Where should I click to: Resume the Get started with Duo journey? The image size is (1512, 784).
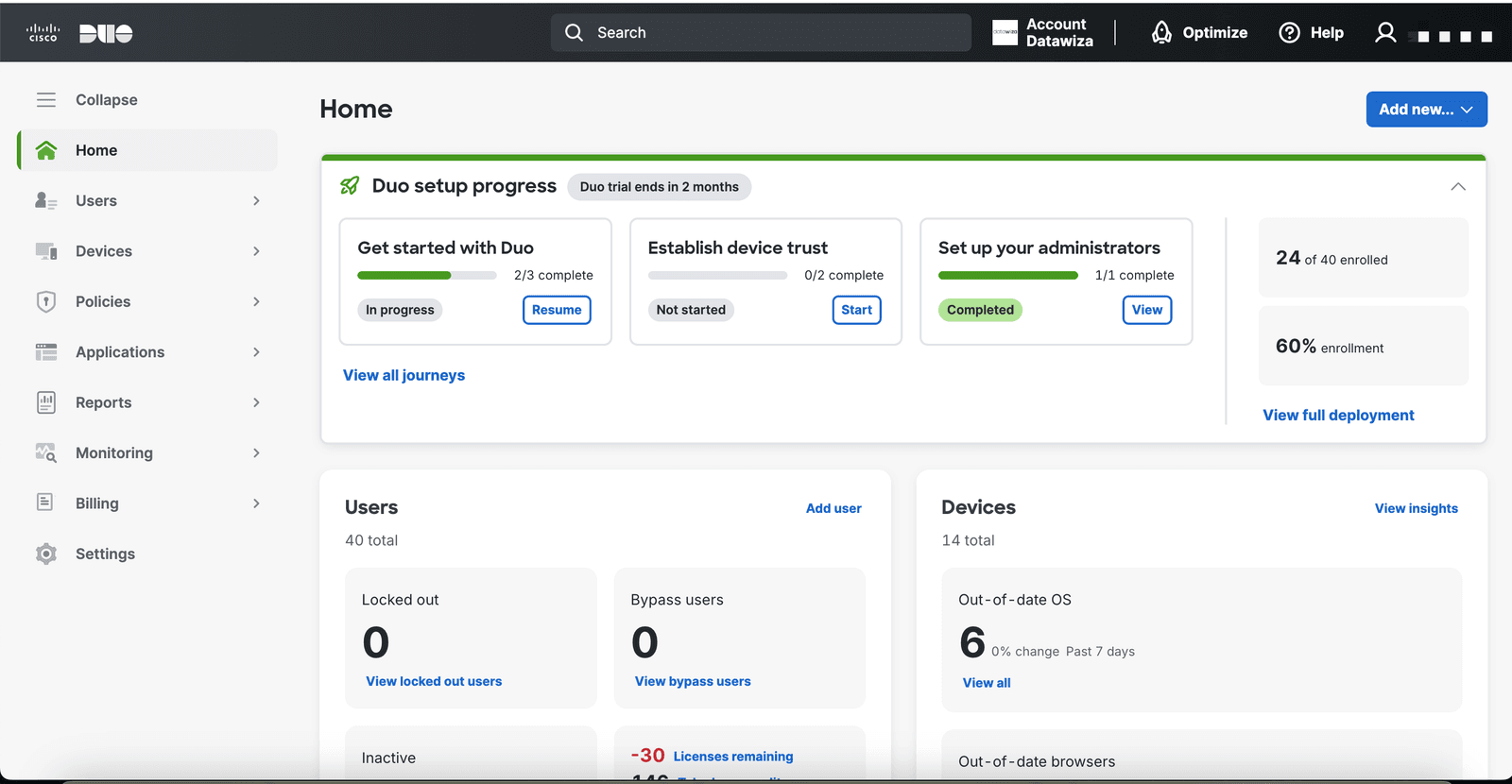point(557,310)
